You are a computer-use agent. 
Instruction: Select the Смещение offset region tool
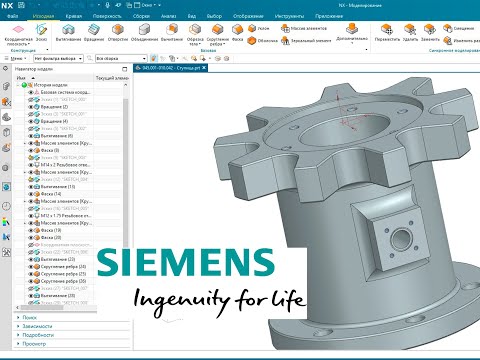[x=458, y=29]
